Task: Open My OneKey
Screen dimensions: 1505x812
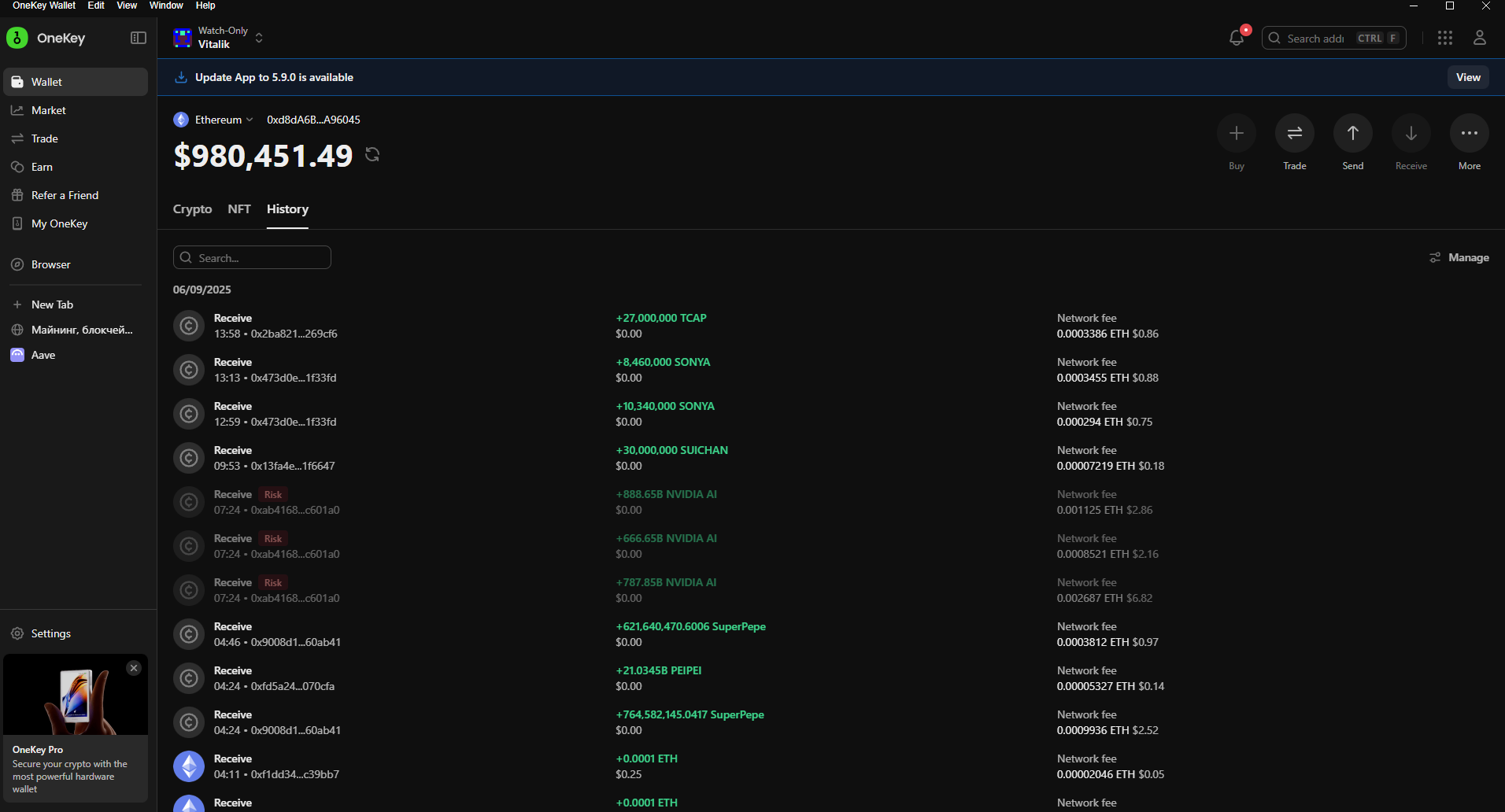Action: [75, 223]
